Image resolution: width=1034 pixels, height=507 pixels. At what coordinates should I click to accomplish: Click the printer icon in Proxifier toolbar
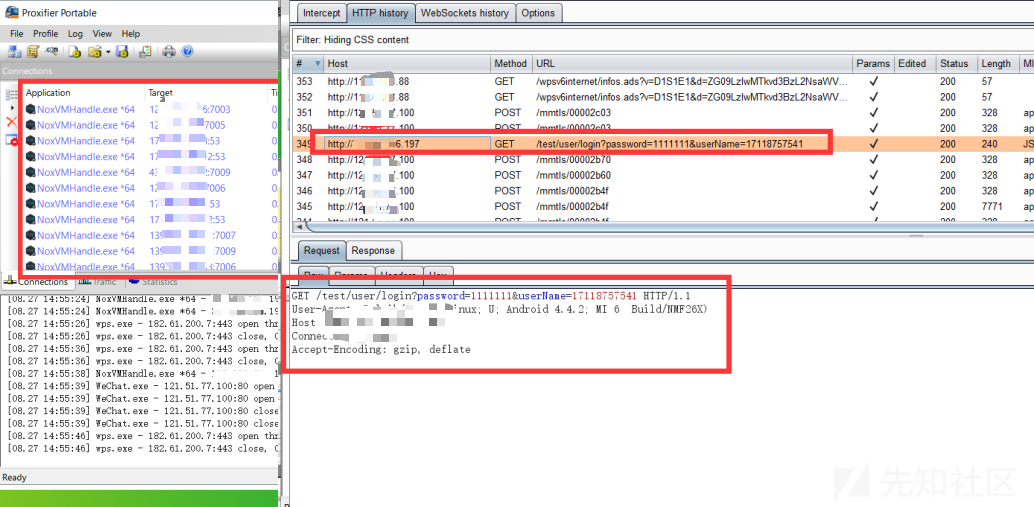tap(169, 52)
